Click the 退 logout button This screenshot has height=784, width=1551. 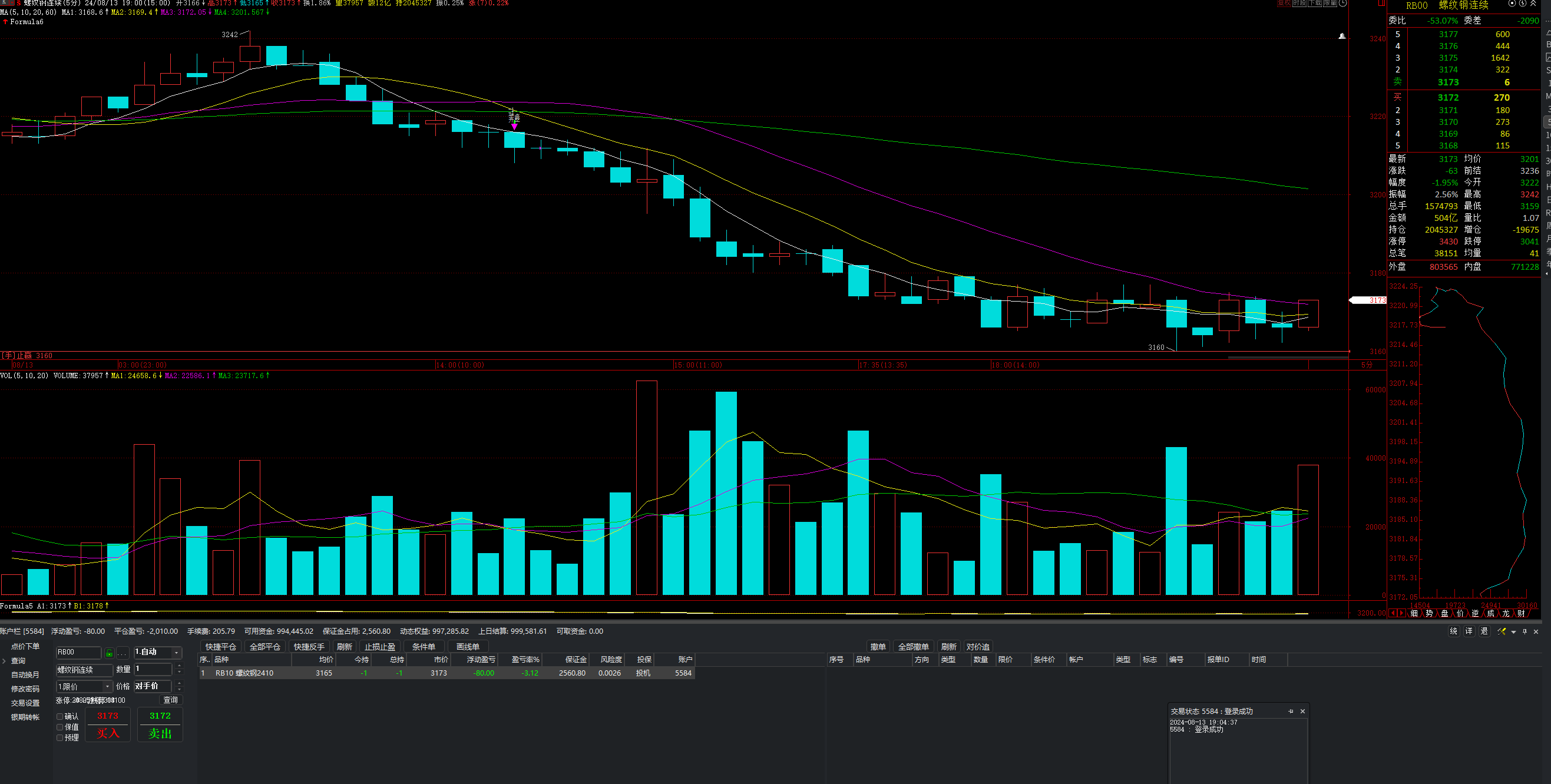click(x=1485, y=631)
